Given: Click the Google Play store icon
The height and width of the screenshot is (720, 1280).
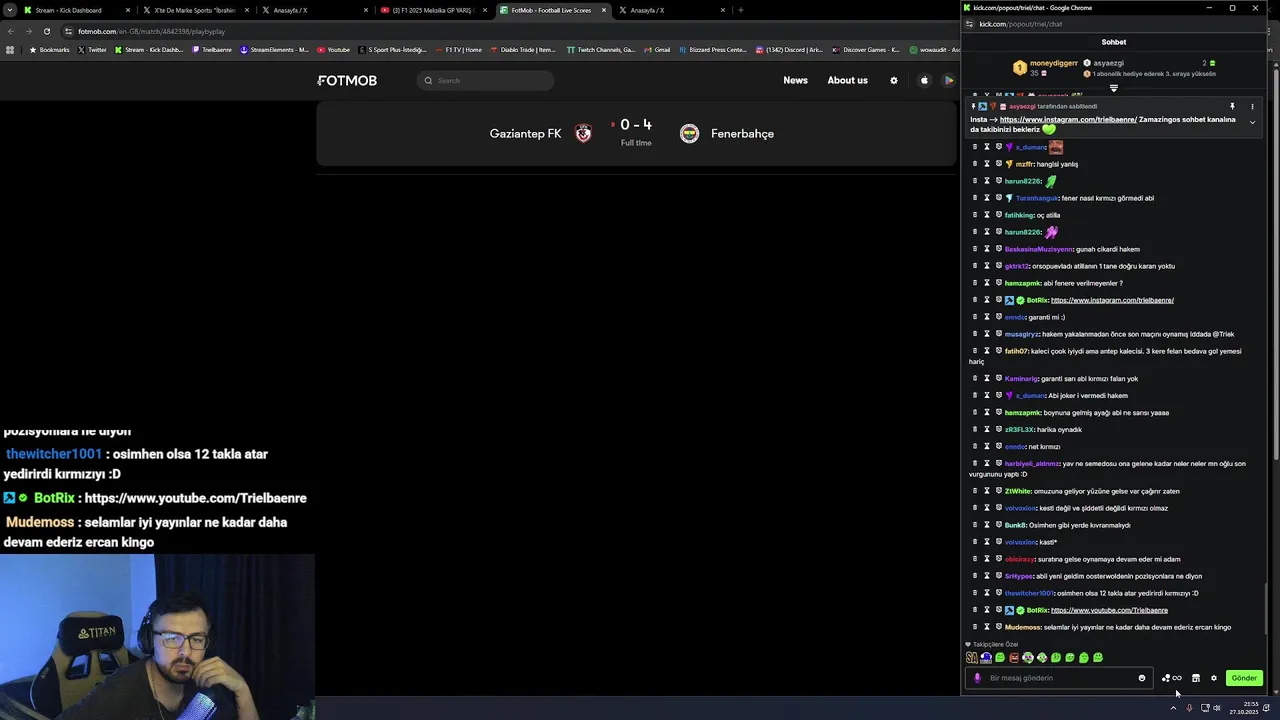Looking at the screenshot, I should (x=949, y=81).
